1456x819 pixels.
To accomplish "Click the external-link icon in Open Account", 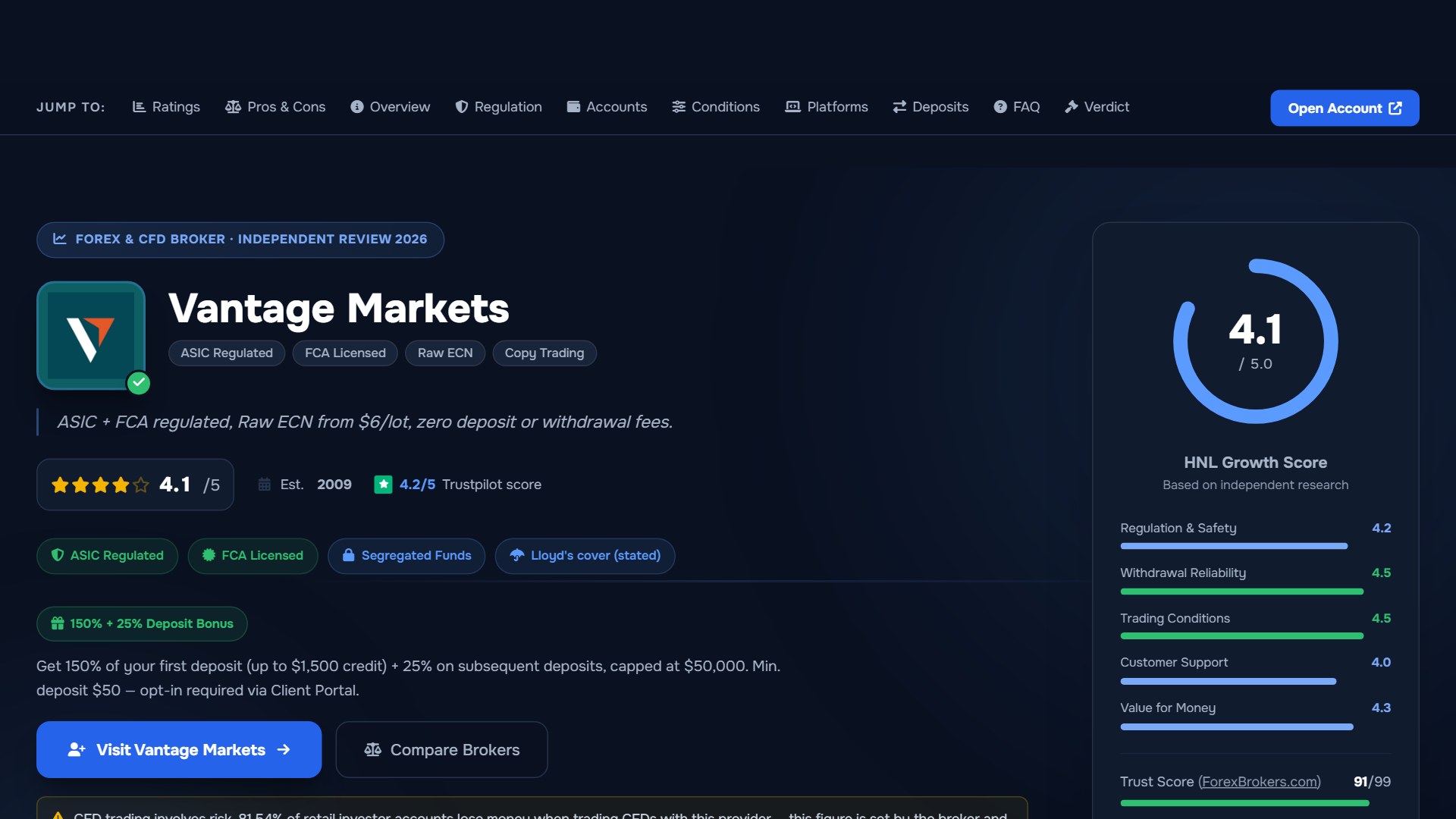I will click(1395, 108).
